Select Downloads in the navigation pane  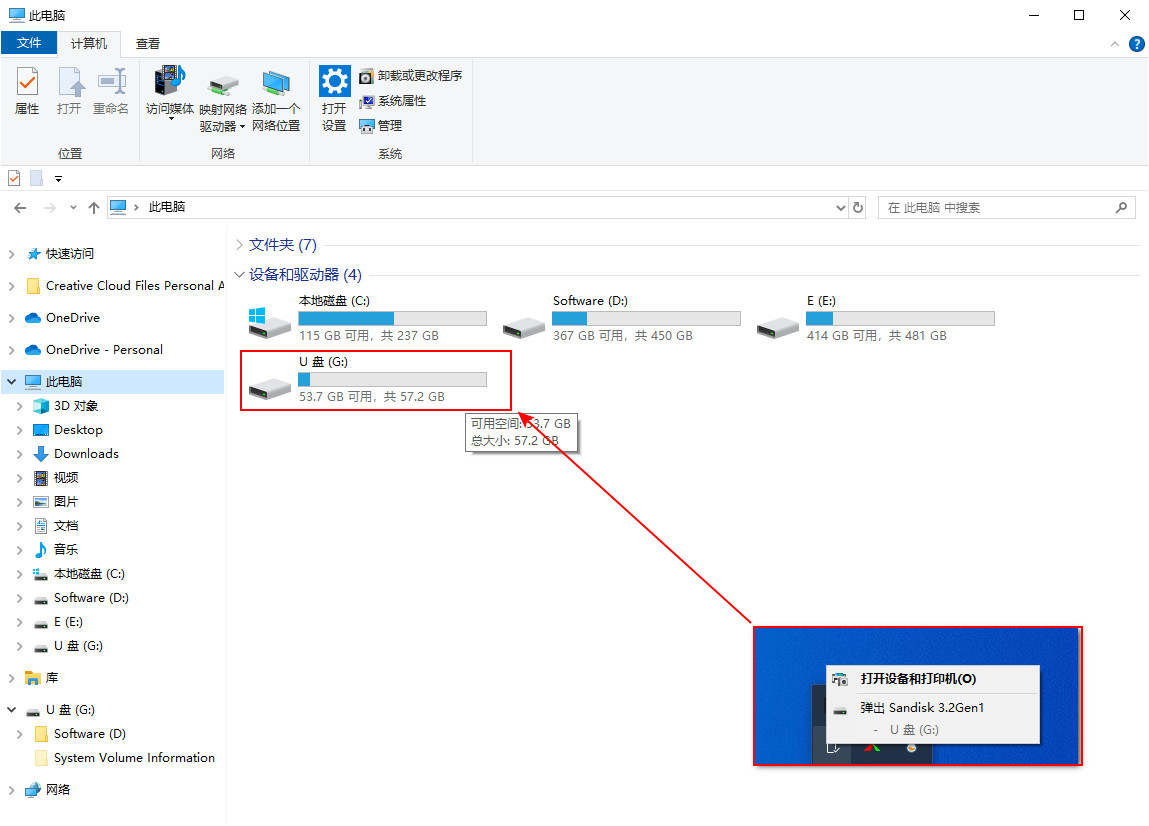click(x=86, y=454)
